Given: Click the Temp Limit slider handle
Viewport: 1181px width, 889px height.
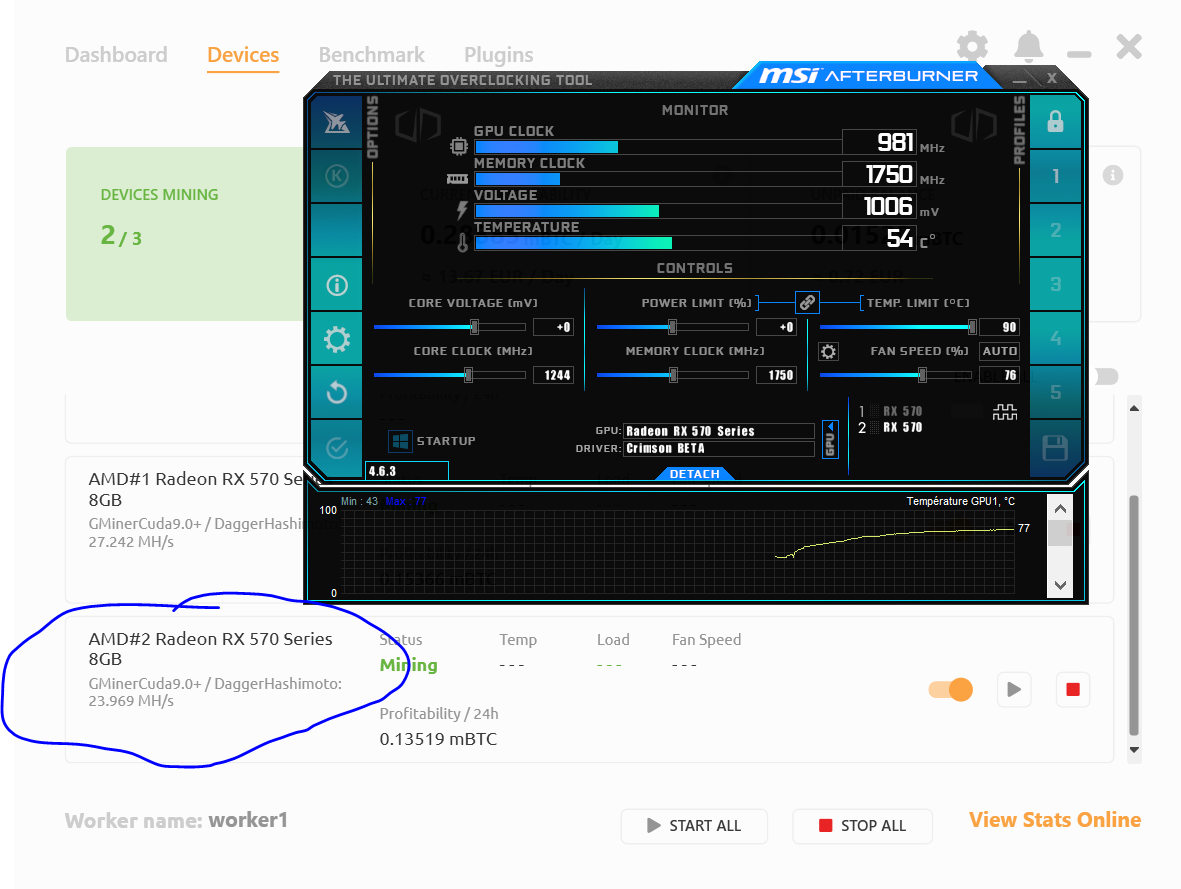Looking at the screenshot, I should click(x=972, y=327).
